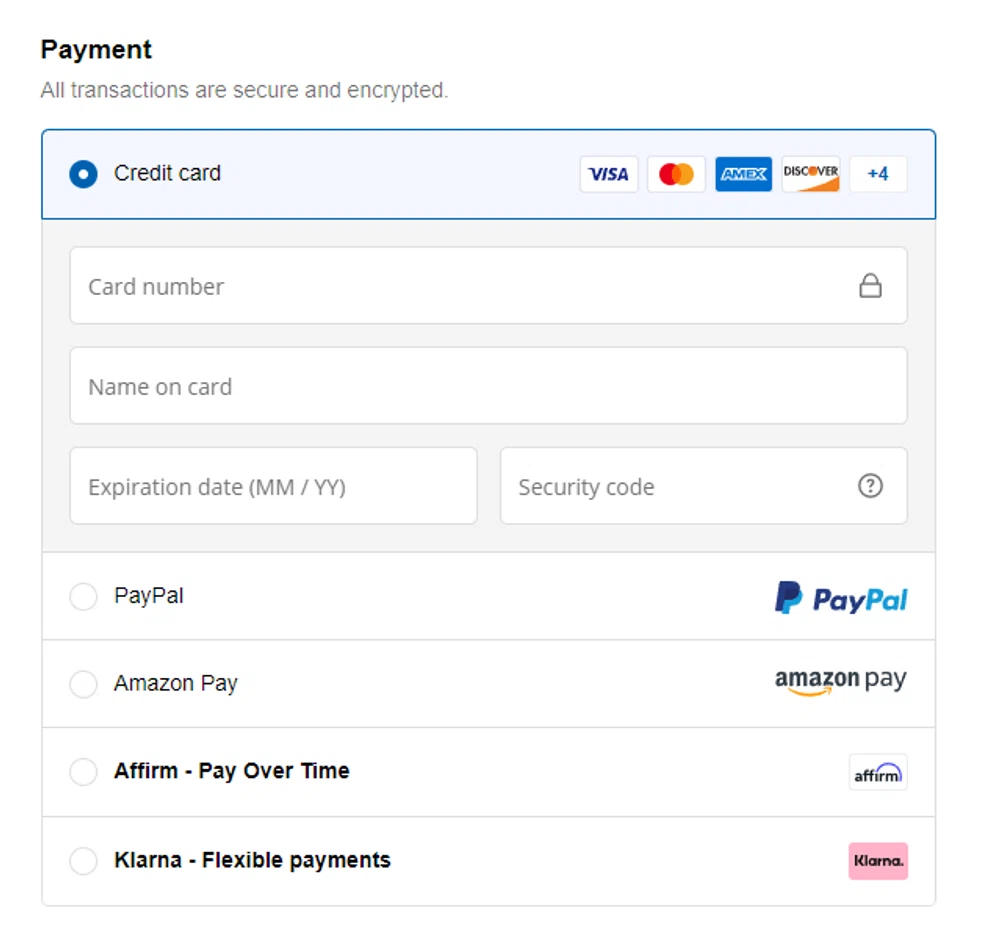Click the Affirm logo badge
The image size is (1000, 947).
(x=877, y=772)
